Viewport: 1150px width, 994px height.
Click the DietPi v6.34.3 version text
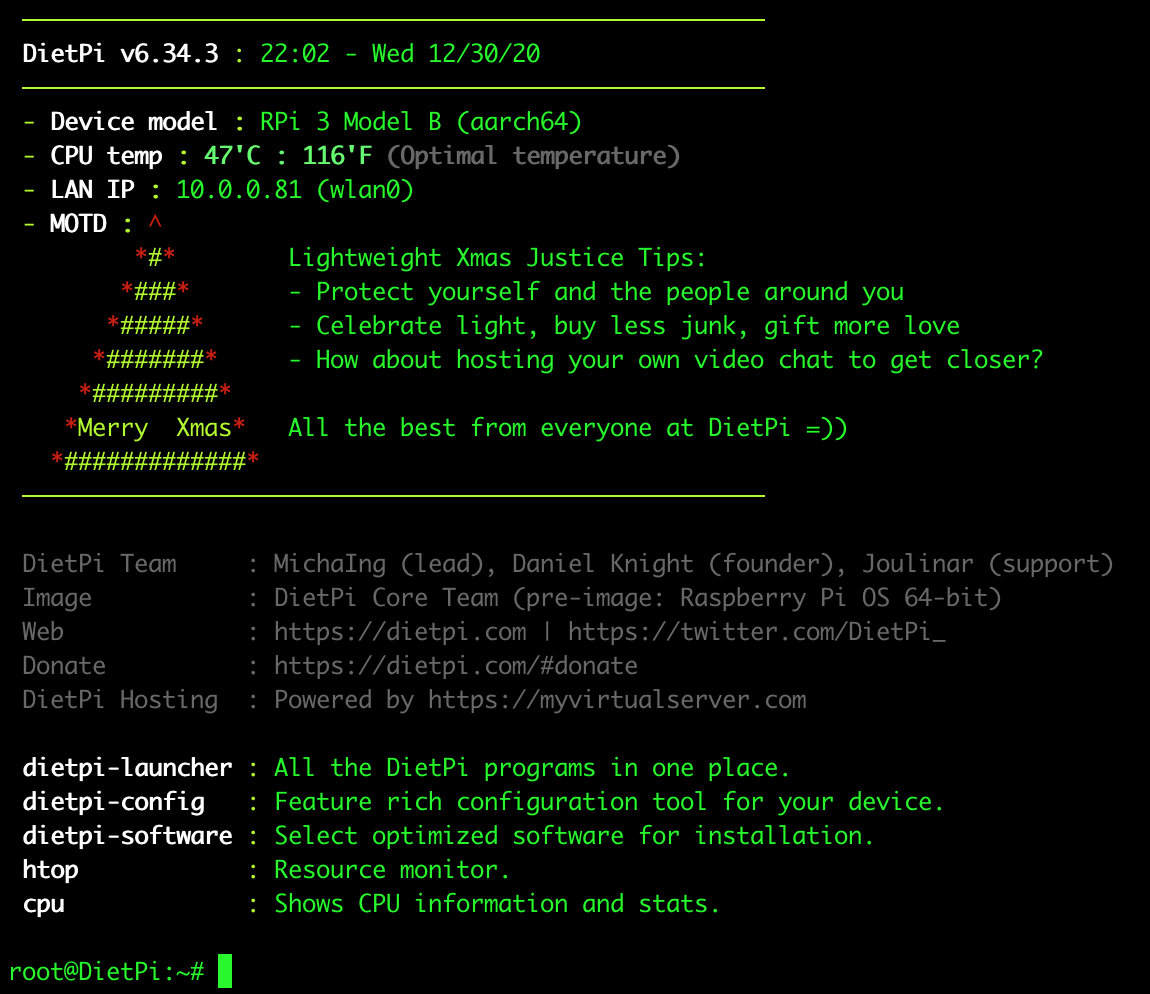tap(120, 54)
